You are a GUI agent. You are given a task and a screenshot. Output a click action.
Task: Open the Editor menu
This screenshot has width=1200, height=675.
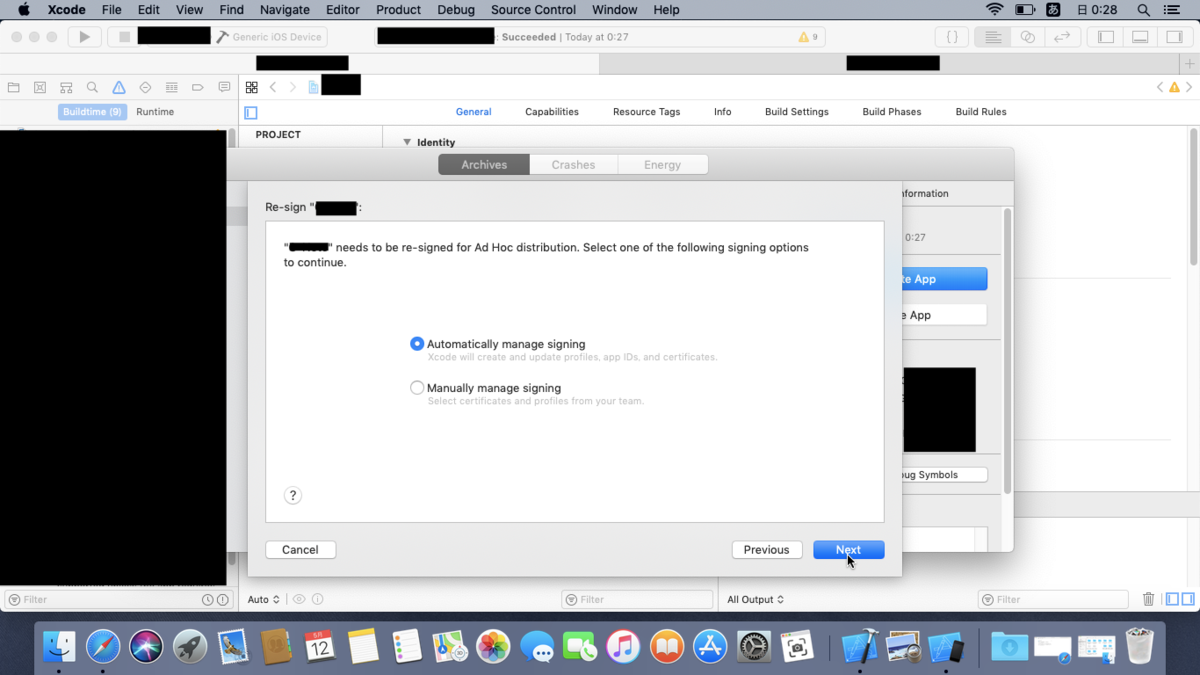[x=342, y=10]
